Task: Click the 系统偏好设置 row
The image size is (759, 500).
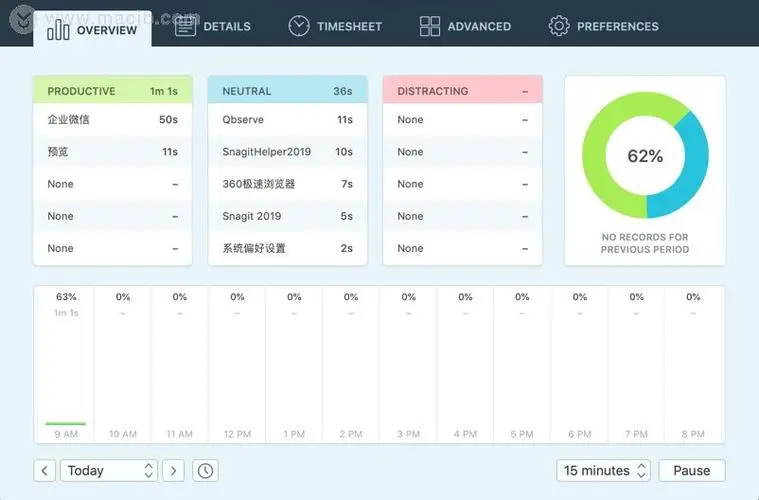Action: pyautogui.click(x=288, y=248)
